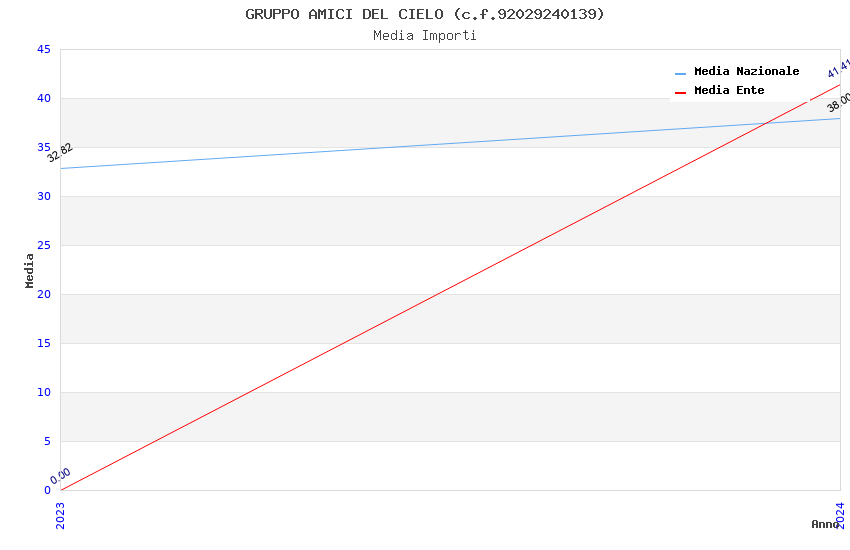This screenshot has width=850, height=550.
Task: Click the 0.00 data point label
Action: [x=61, y=475]
